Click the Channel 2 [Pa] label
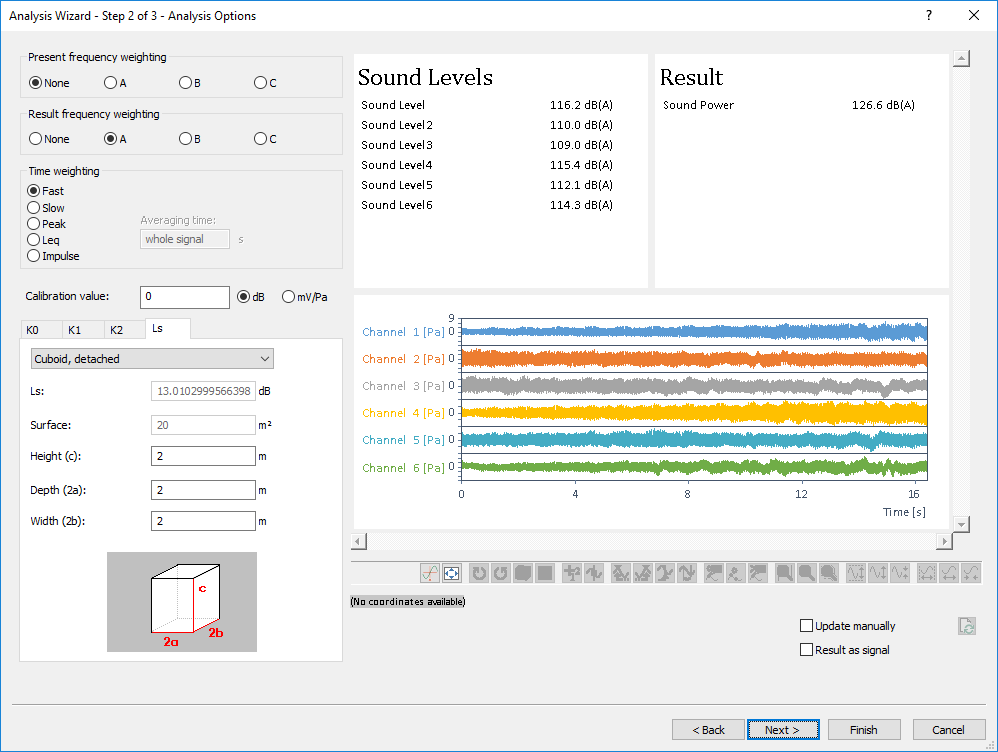 point(404,359)
